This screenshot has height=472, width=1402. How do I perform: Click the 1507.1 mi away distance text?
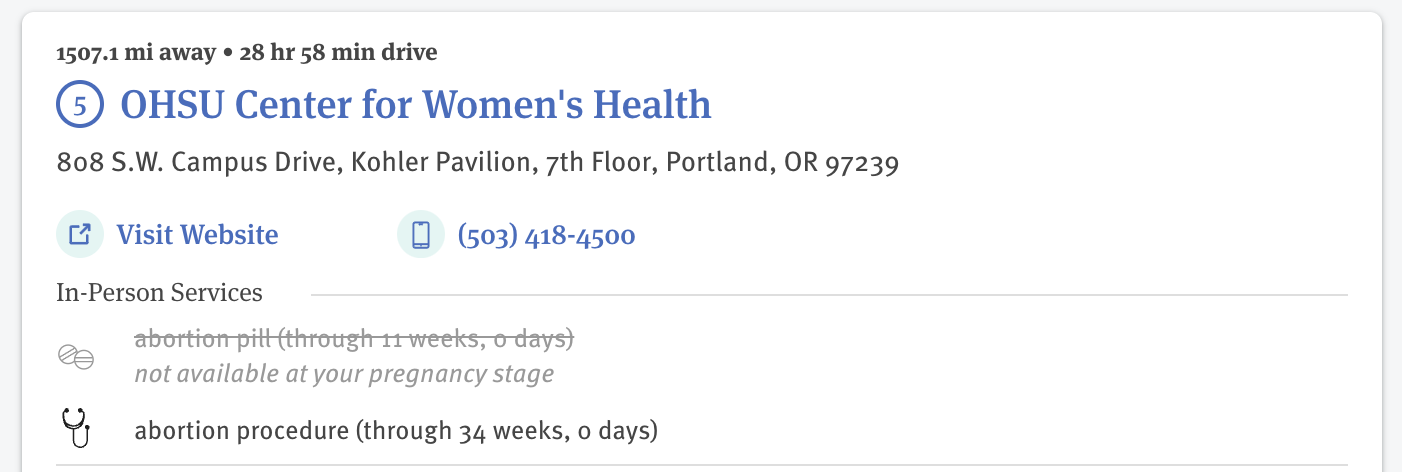[136, 52]
